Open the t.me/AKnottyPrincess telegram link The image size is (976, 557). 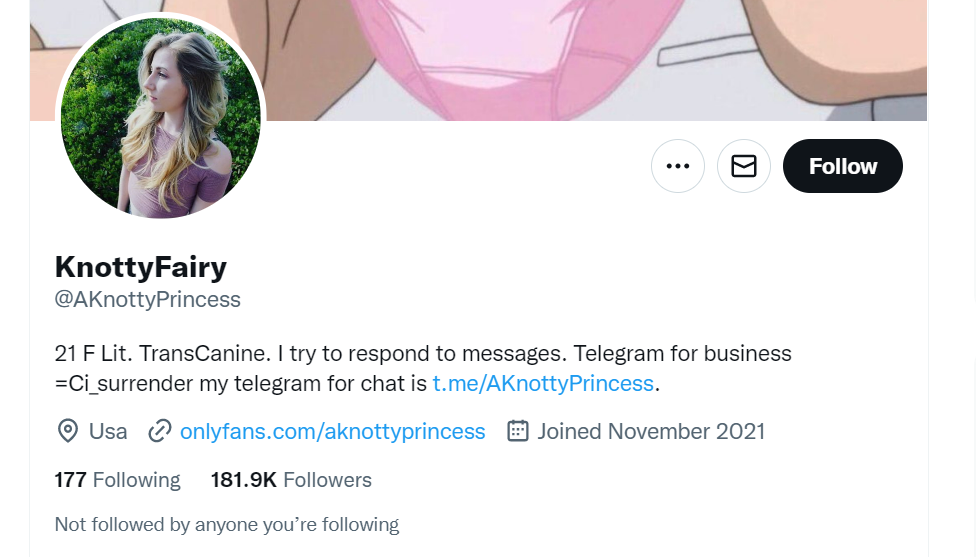point(543,383)
